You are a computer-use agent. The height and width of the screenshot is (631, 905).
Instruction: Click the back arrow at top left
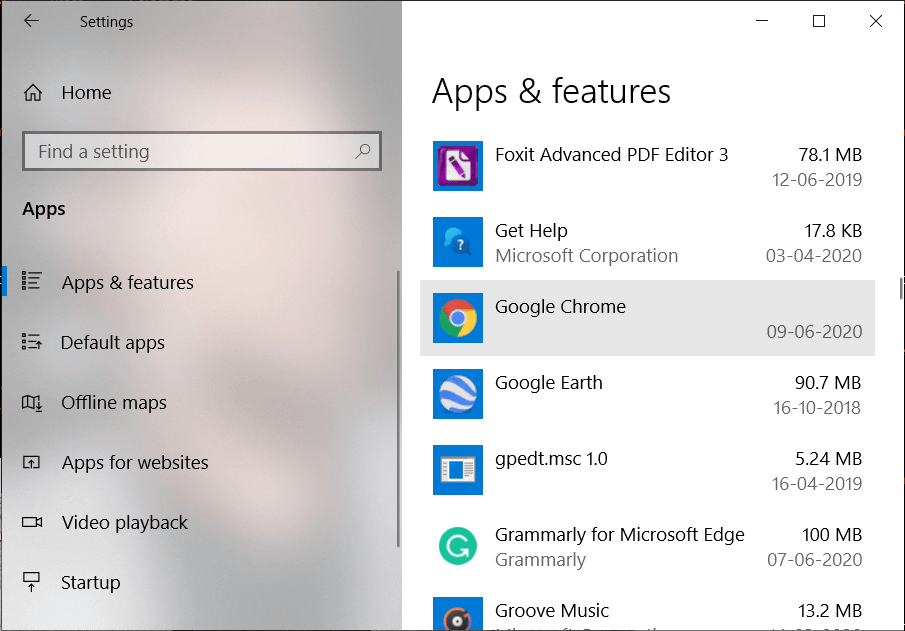31,20
